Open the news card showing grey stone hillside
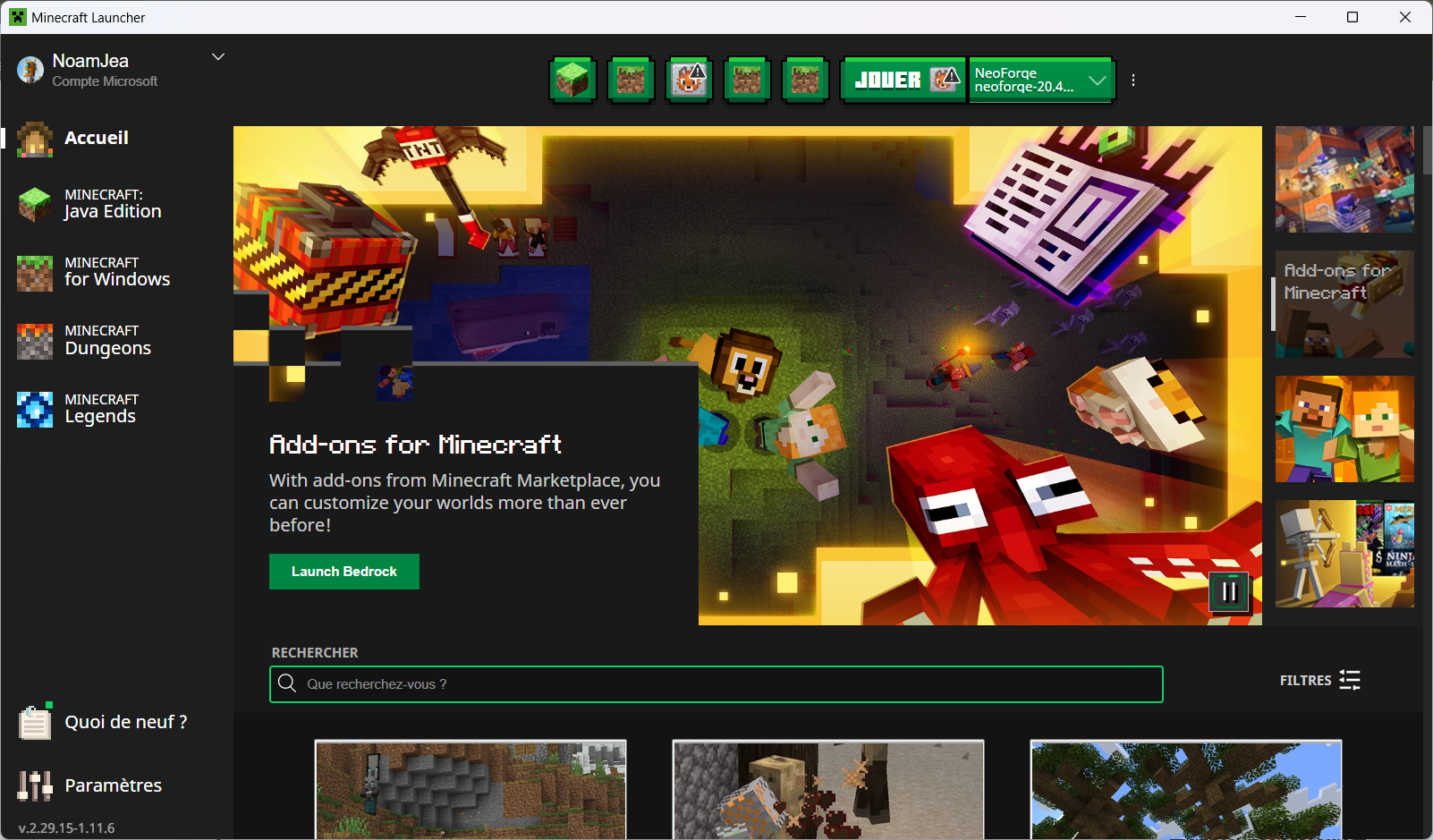This screenshot has width=1433, height=840. tap(471, 790)
